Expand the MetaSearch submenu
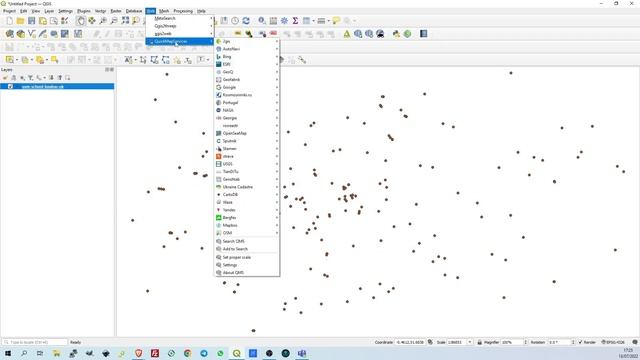 click(x=180, y=18)
